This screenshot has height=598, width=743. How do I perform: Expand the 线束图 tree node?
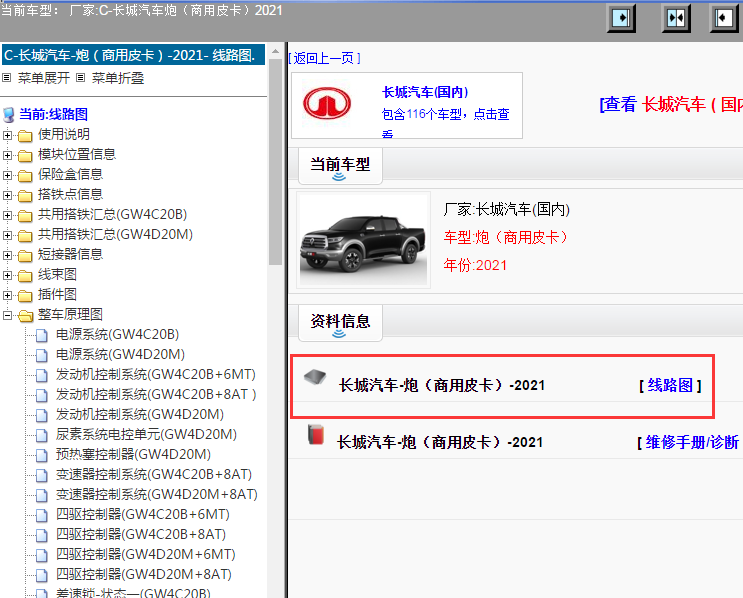[x=7, y=275]
